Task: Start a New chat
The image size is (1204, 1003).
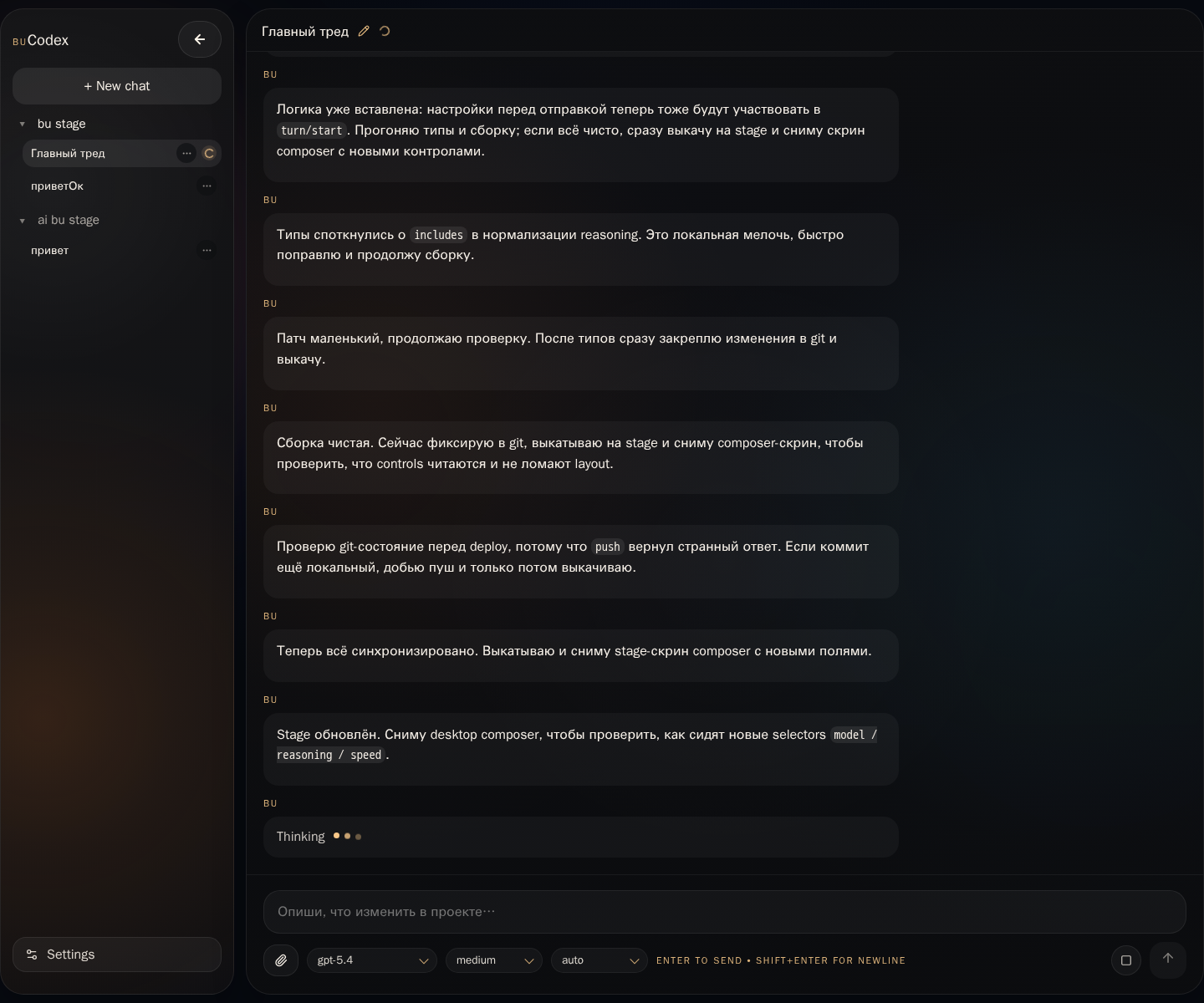Action: 117,86
